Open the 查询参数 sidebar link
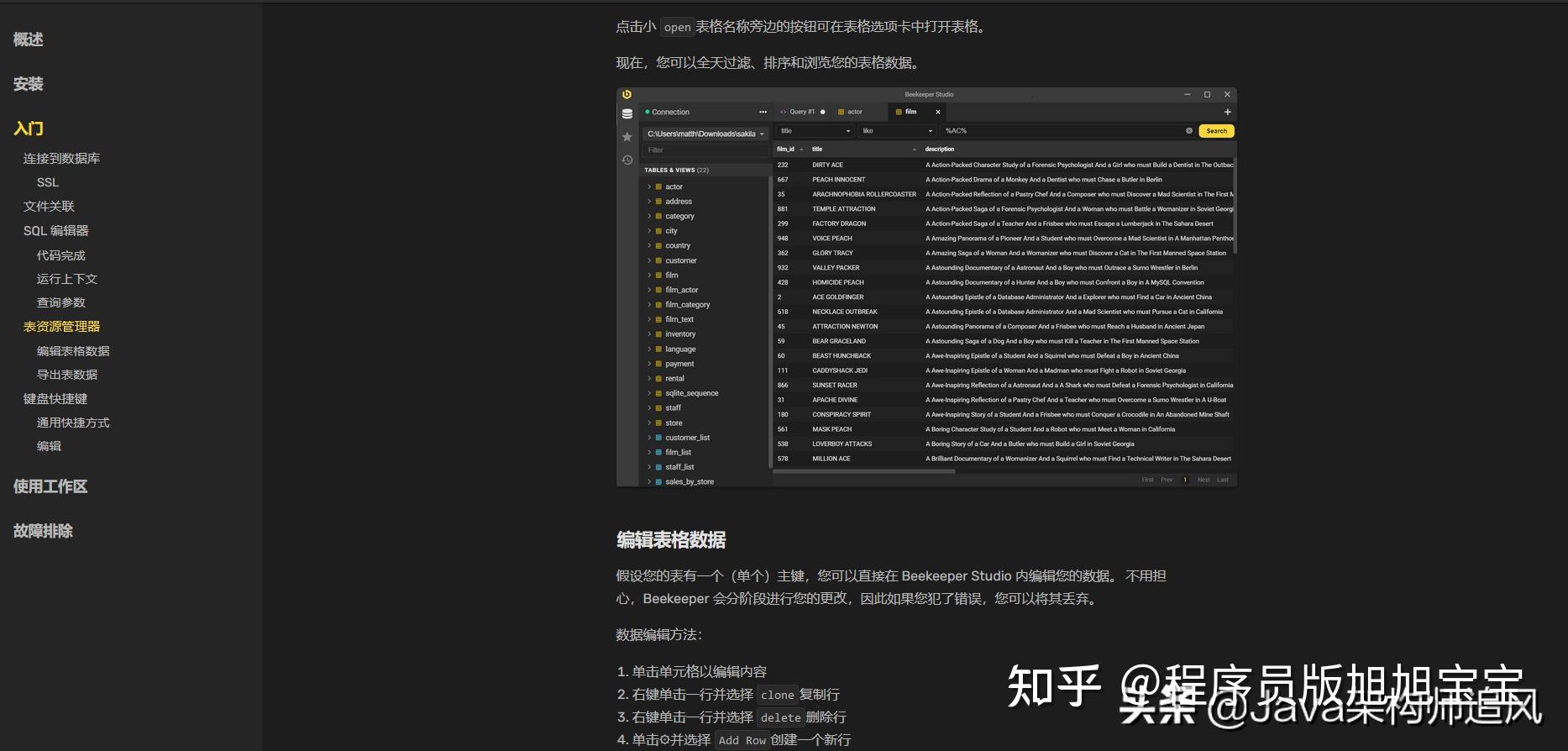1568x751 pixels. [61, 302]
